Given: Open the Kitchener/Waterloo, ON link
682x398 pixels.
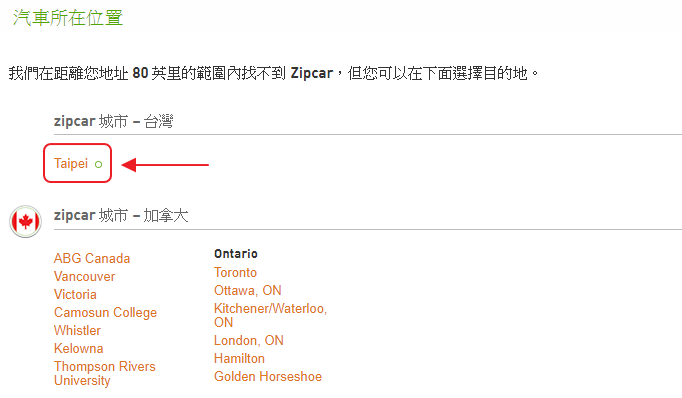Looking at the screenshot, I should [x=270, y=315].
